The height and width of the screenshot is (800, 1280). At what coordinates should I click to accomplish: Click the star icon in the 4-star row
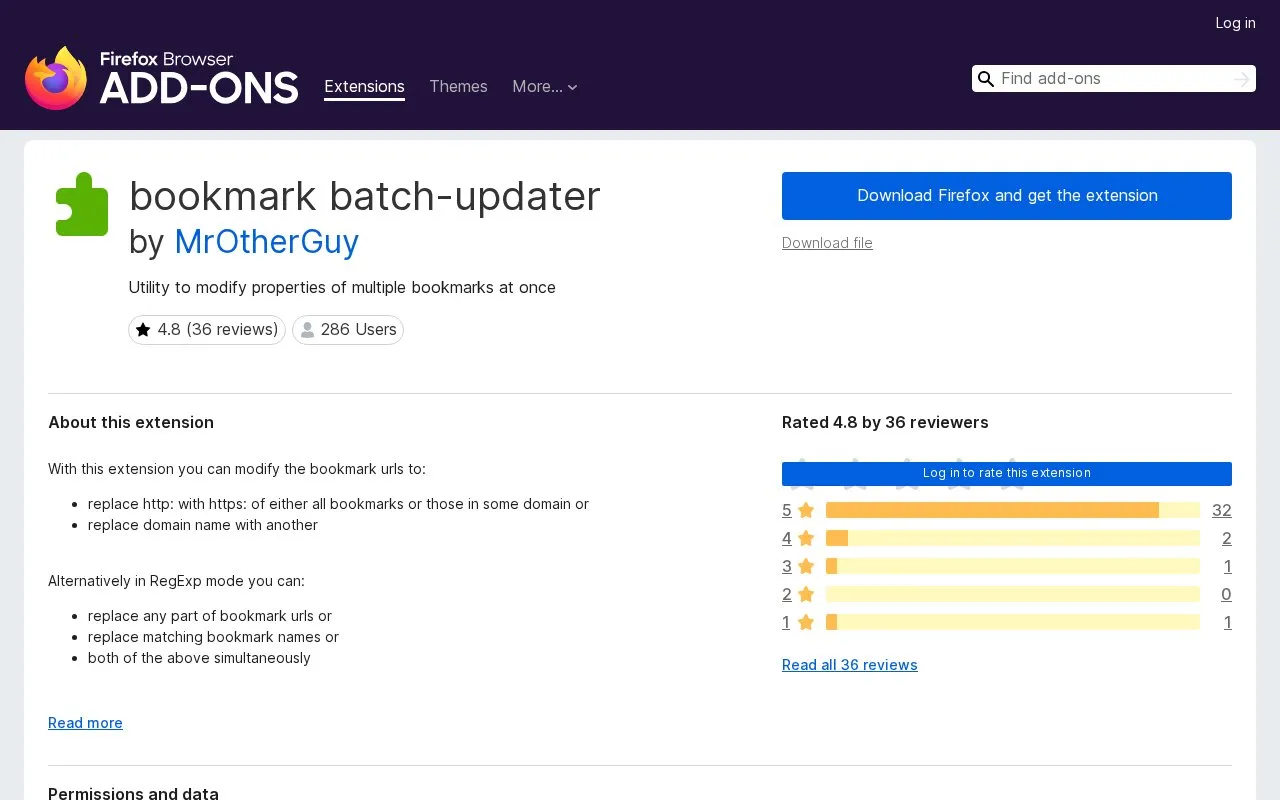pyautogui.click(x=806, y=539)
